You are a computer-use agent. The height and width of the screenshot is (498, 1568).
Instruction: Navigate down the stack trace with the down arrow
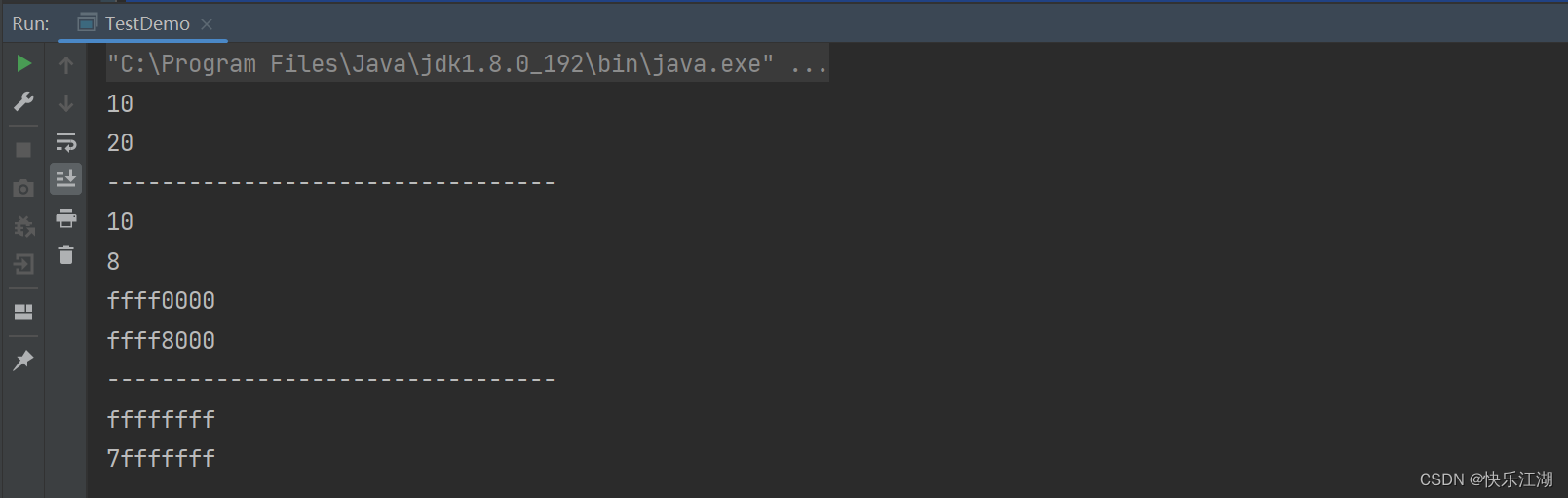66,102
